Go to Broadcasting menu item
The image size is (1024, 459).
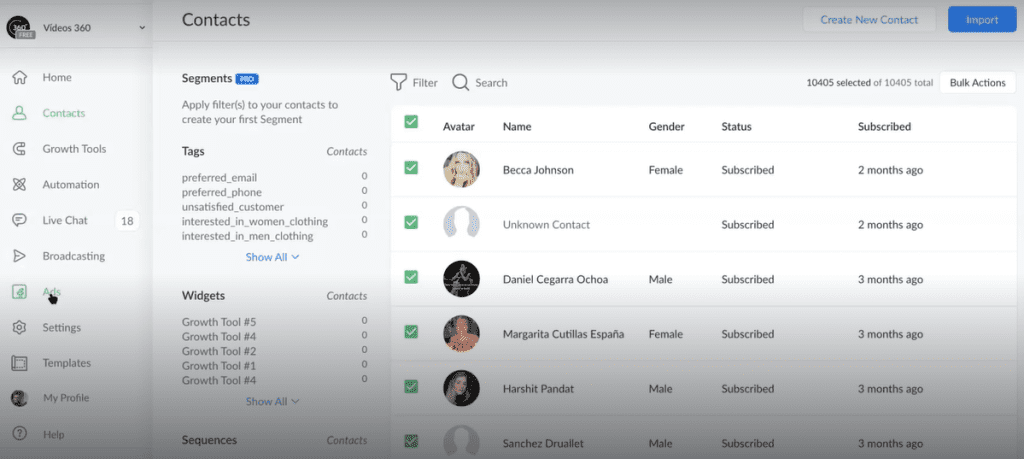(x=74, y=256)
